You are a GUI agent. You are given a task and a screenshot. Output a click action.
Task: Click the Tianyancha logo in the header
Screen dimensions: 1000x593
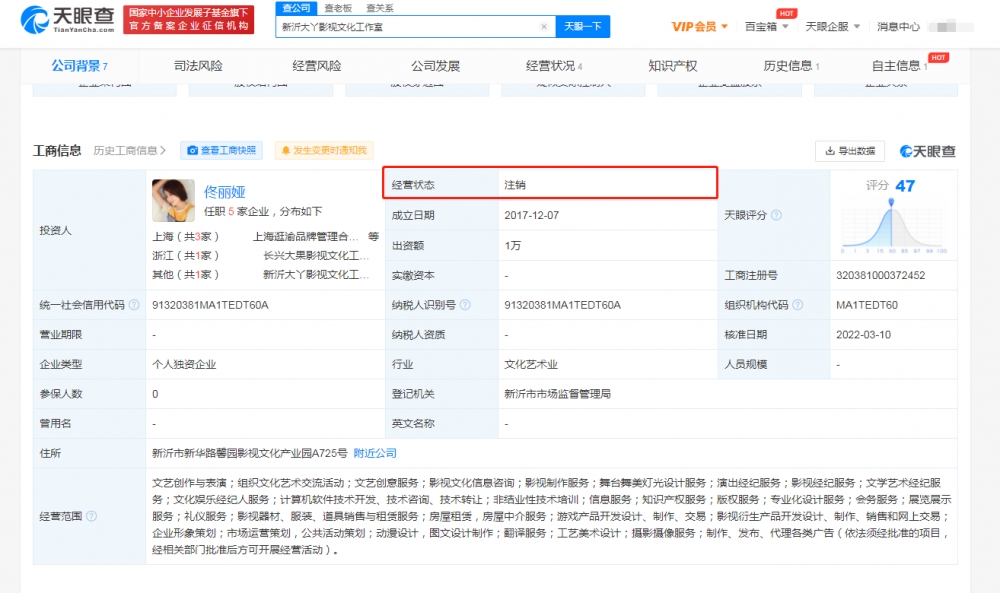point(68,20)
